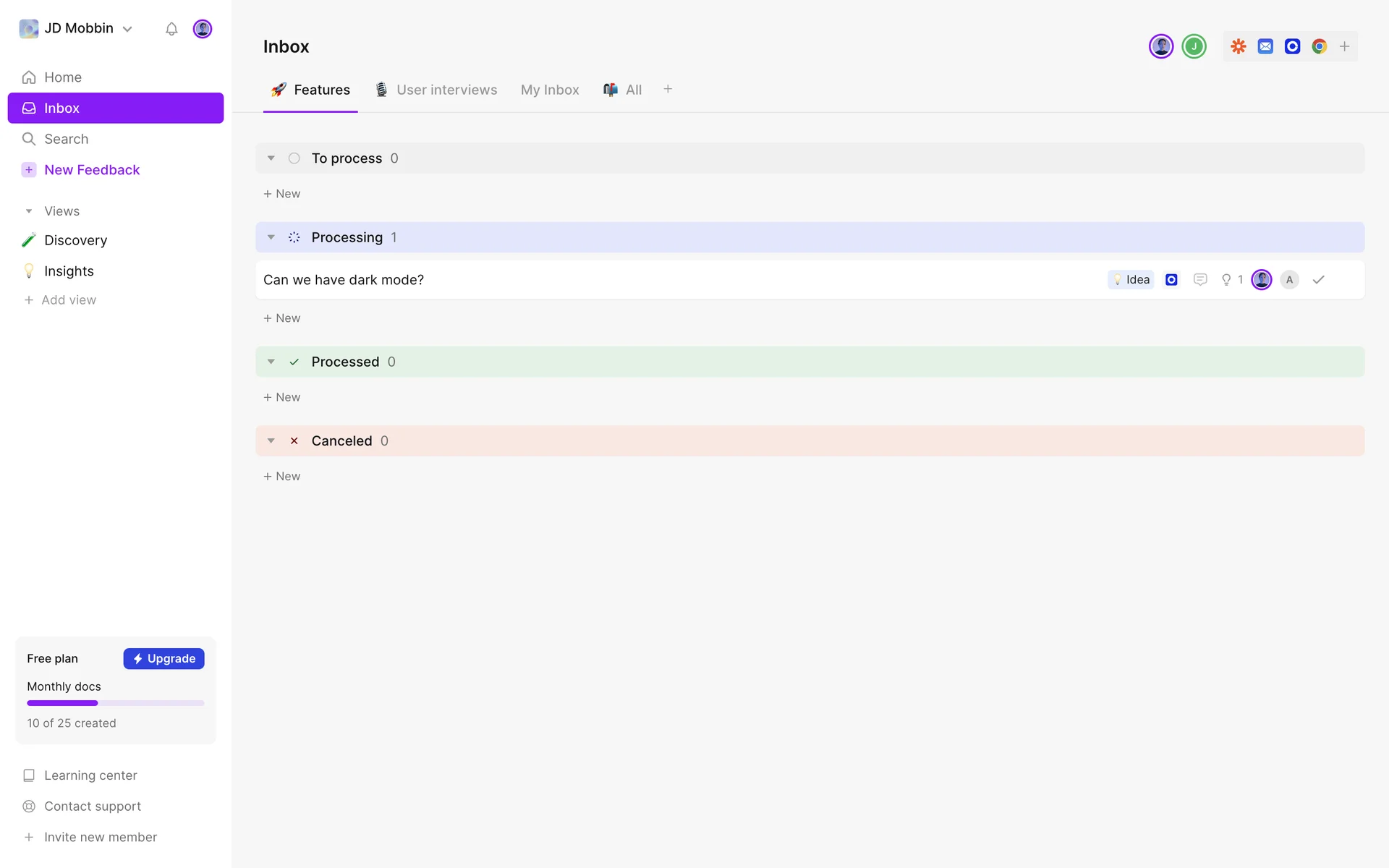1389x868 pixels.
Task: Click the New Feedback link
Action: point(92,170)
